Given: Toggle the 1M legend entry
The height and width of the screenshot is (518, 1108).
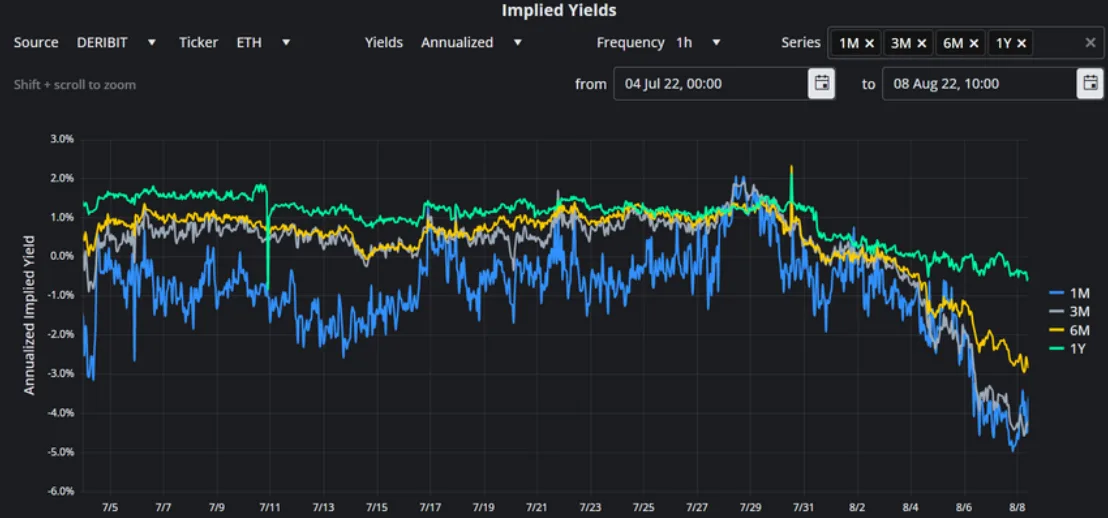Looking at the screenshot, I should (1069, 293).
